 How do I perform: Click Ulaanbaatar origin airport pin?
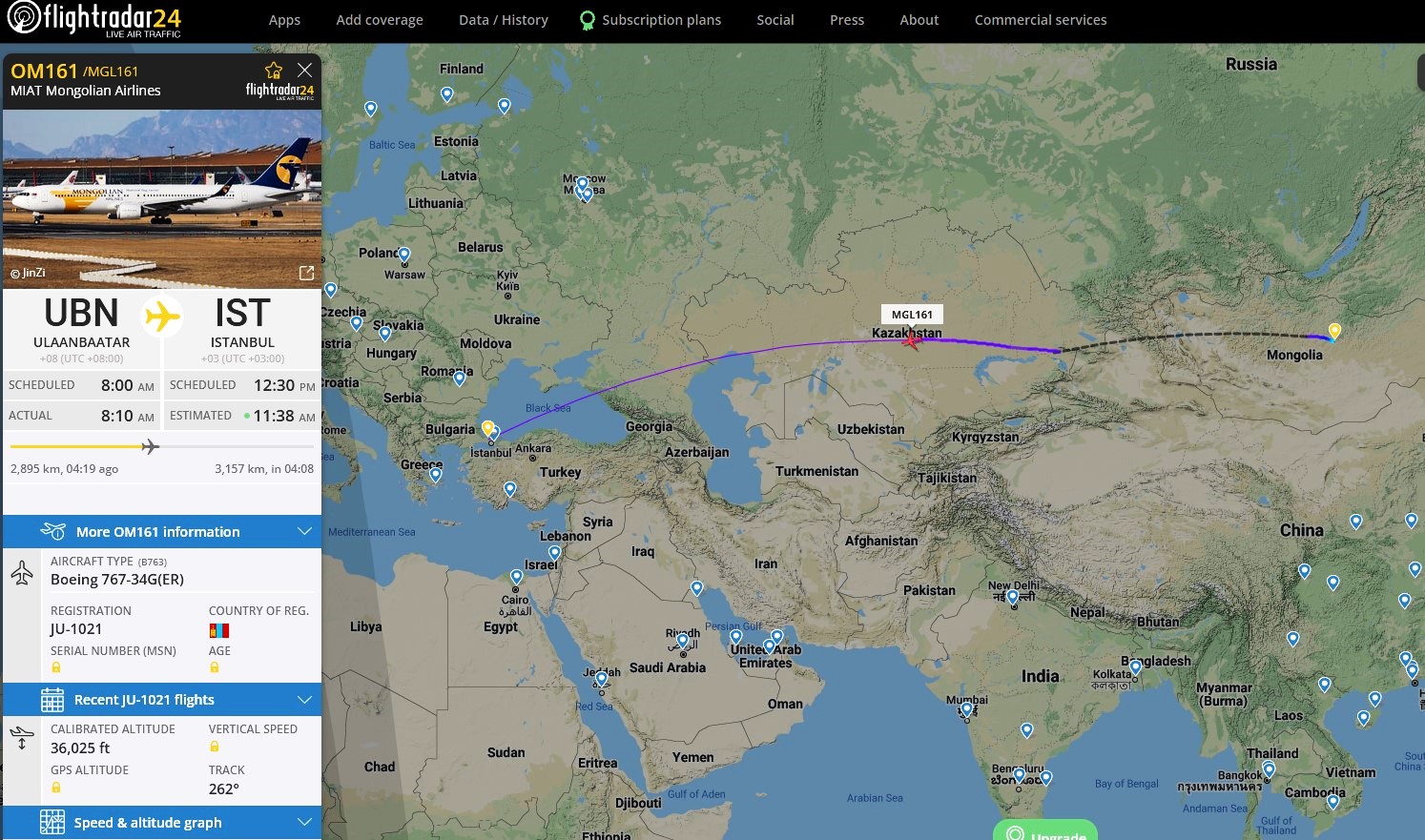(1334, 331)
